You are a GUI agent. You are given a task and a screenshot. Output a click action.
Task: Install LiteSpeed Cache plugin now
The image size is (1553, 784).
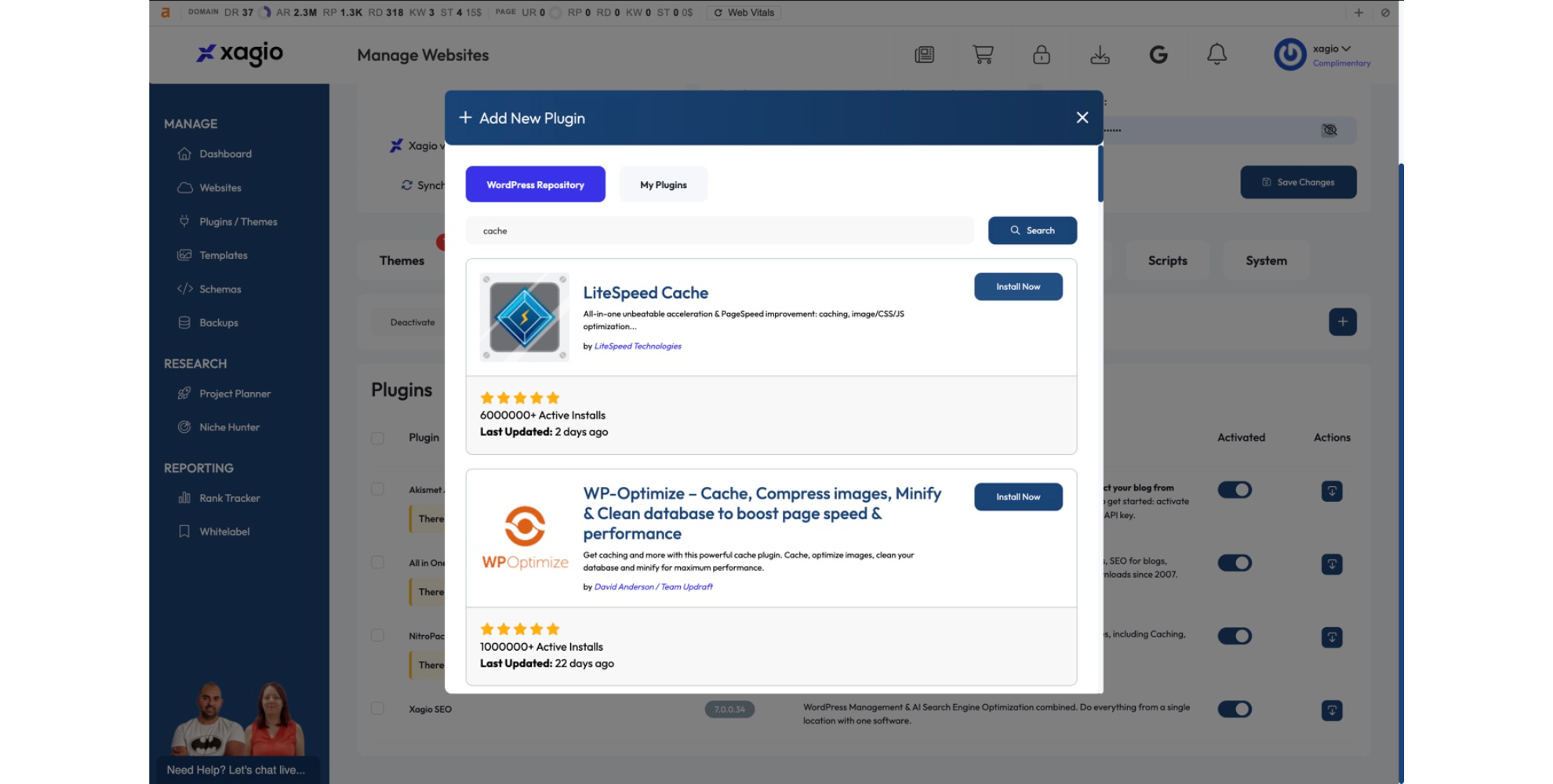(1018, 287)
